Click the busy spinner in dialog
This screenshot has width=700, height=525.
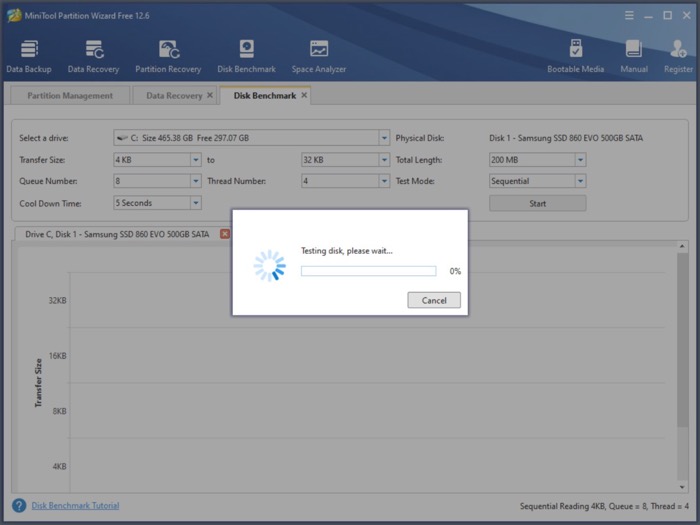[270, 266]
